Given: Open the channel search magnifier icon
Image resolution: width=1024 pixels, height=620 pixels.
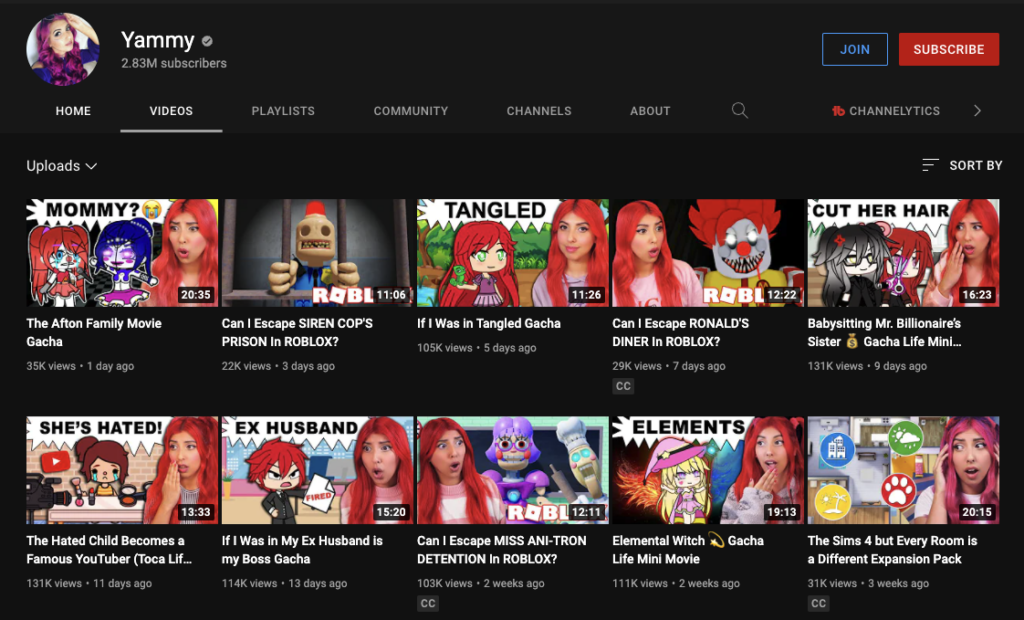Looking at the screenshot, I should click(x=739, y=110).
